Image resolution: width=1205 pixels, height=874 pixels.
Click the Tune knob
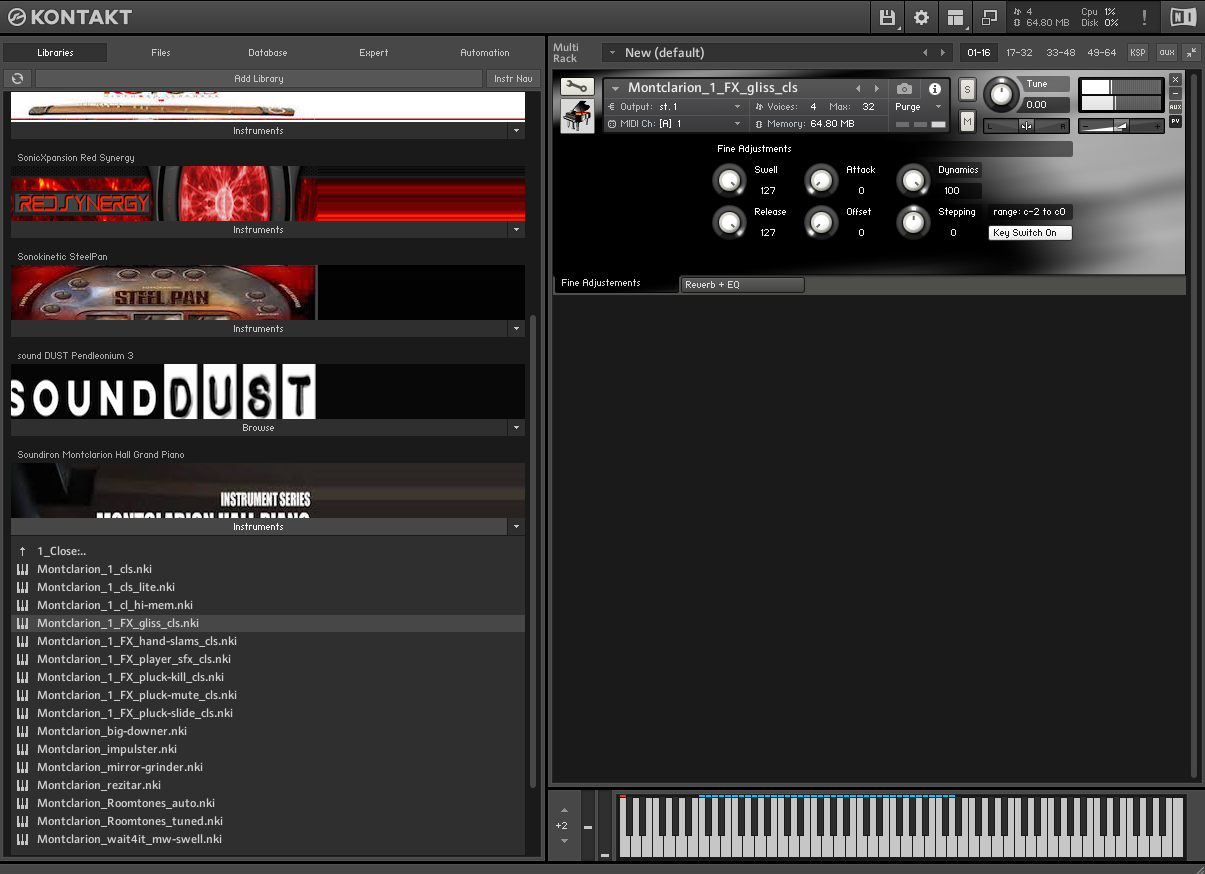click(999, 95)
